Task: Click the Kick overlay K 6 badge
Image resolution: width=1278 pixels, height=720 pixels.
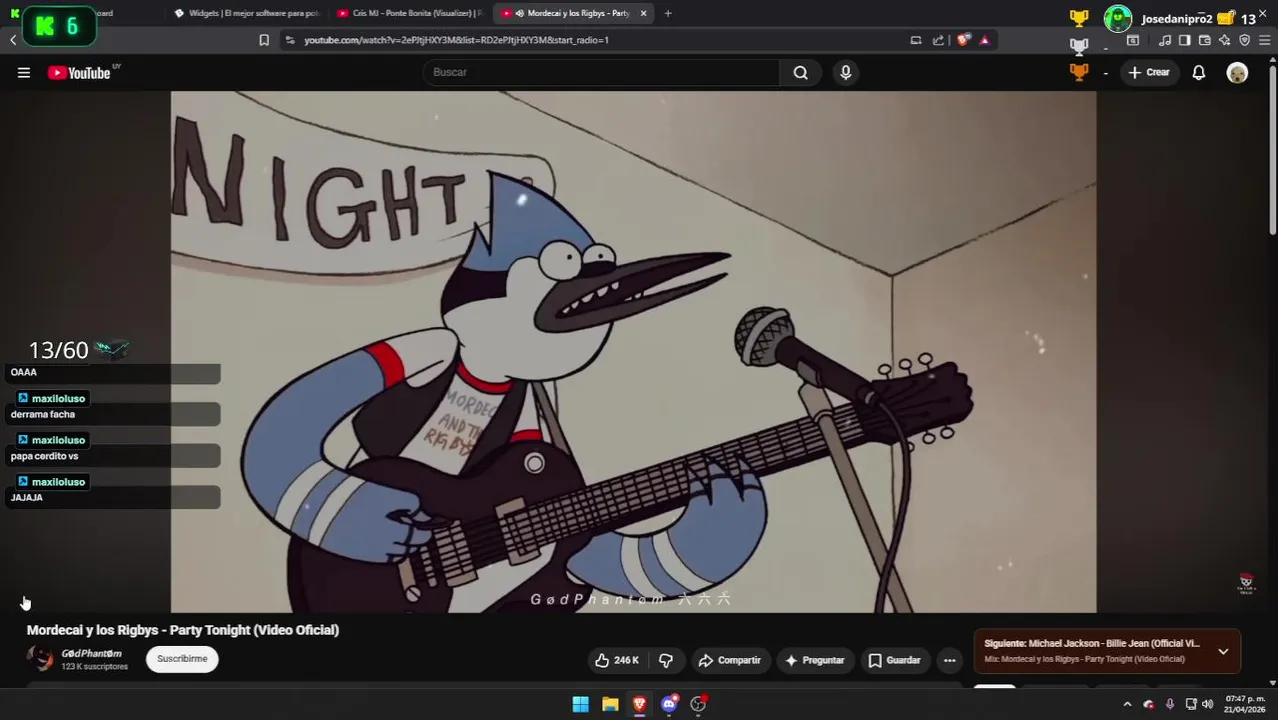Action: coord(58,26)
